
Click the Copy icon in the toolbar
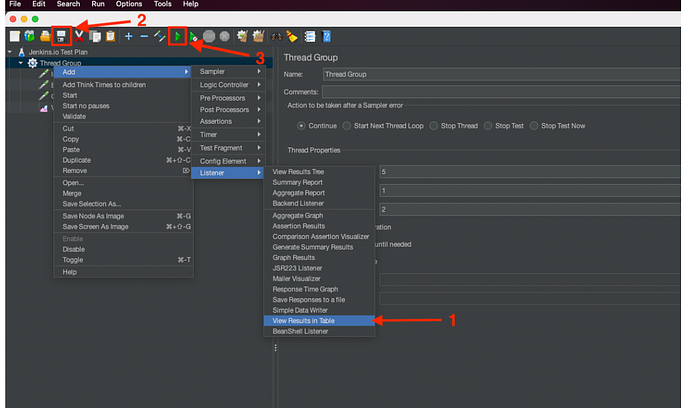click(x=95, y=36)
